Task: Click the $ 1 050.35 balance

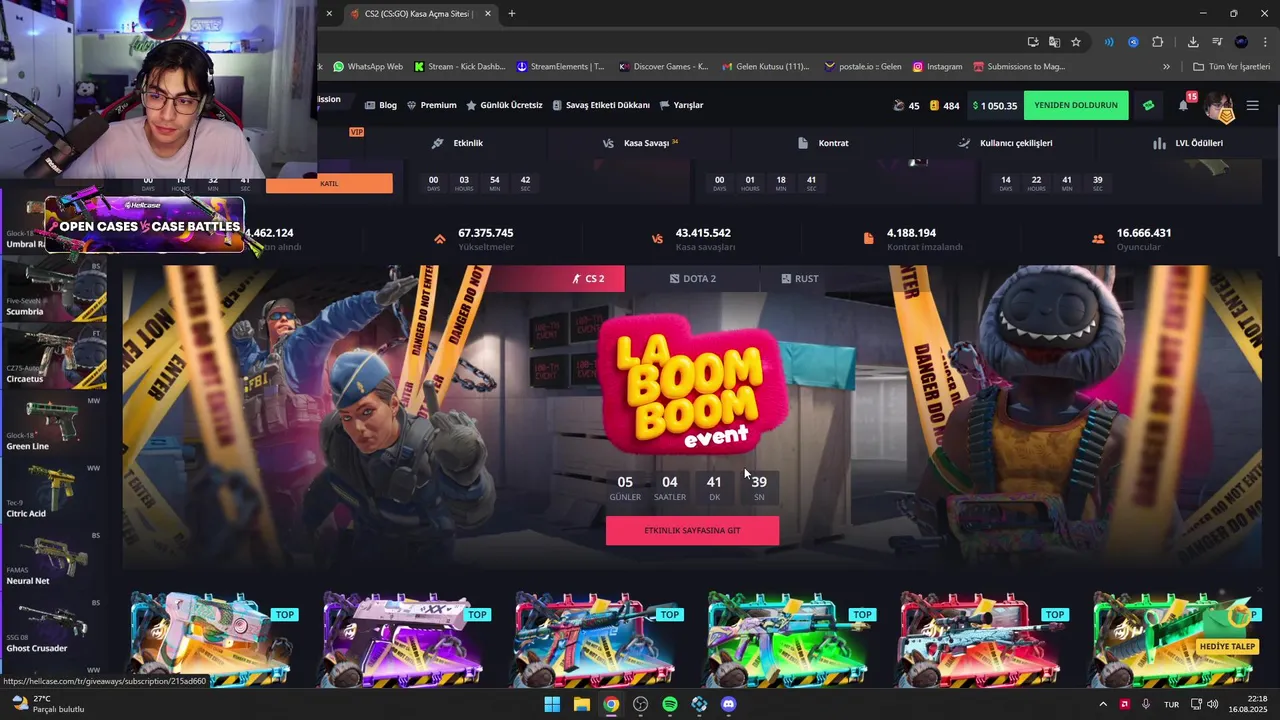Action: point(994,106)
